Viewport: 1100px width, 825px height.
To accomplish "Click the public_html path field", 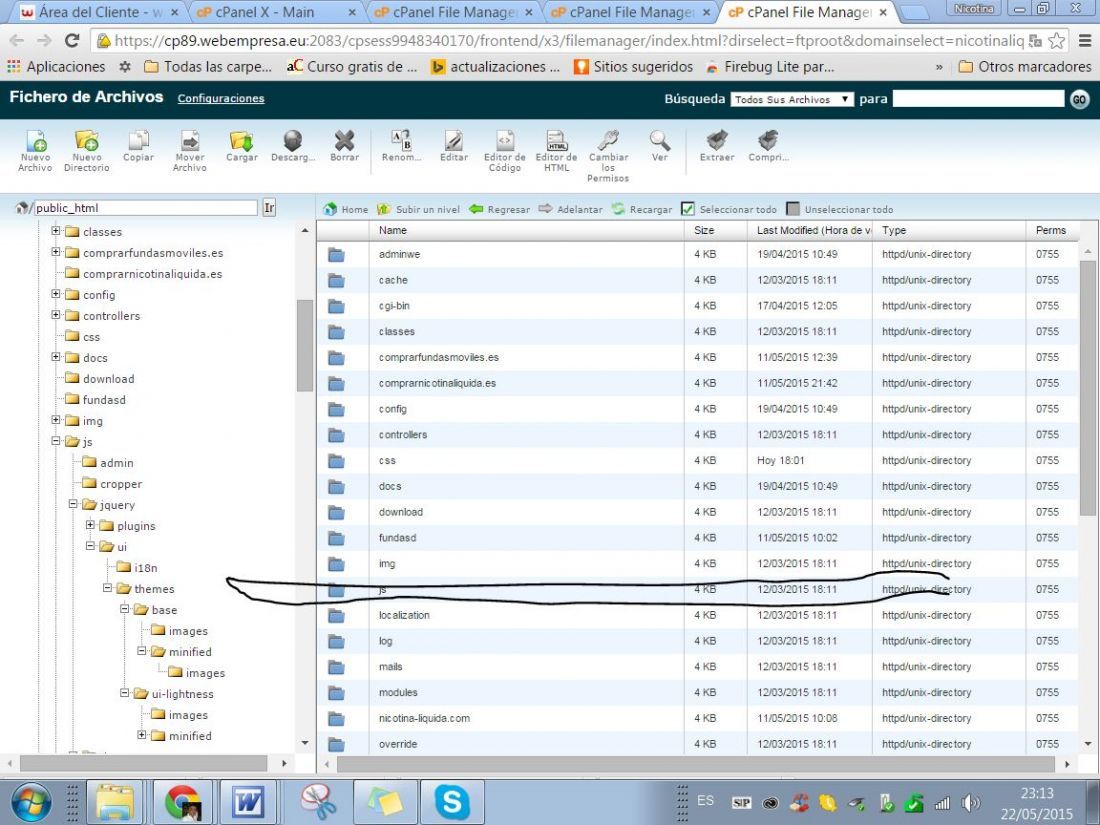I will (146, 208).
